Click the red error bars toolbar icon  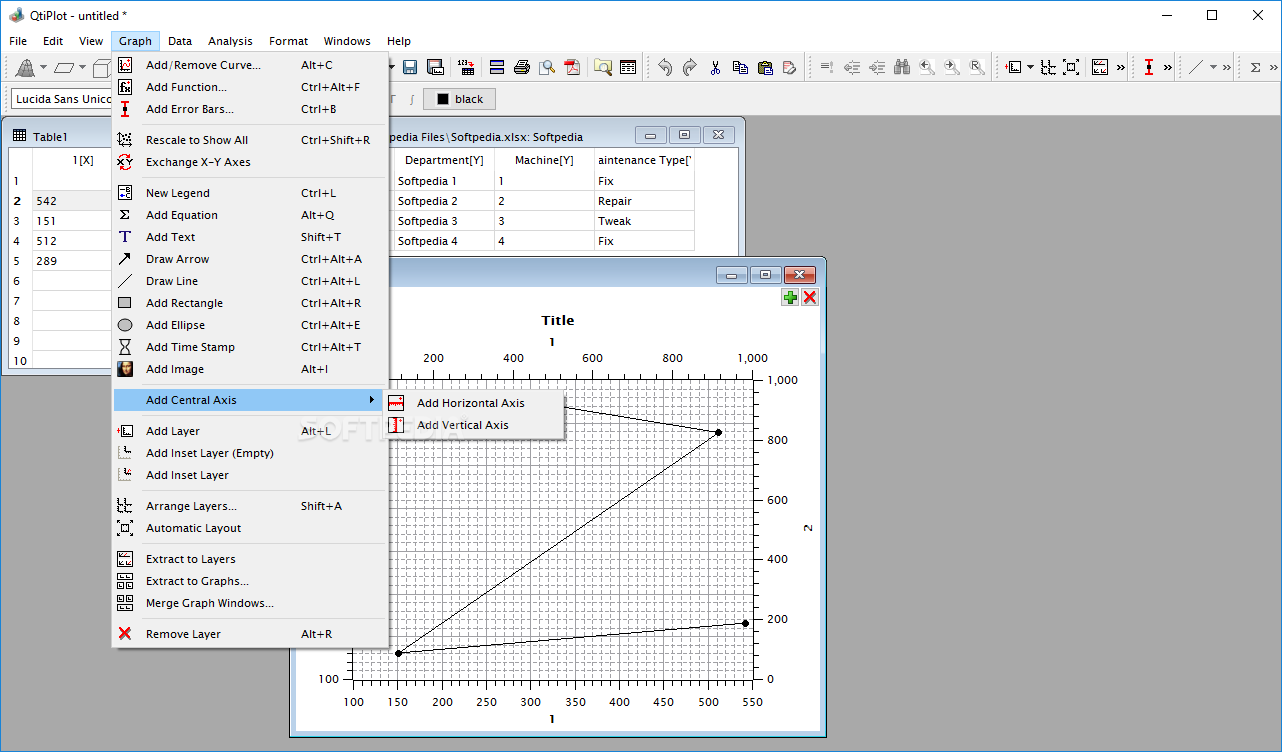click(x=1148, y=67)
